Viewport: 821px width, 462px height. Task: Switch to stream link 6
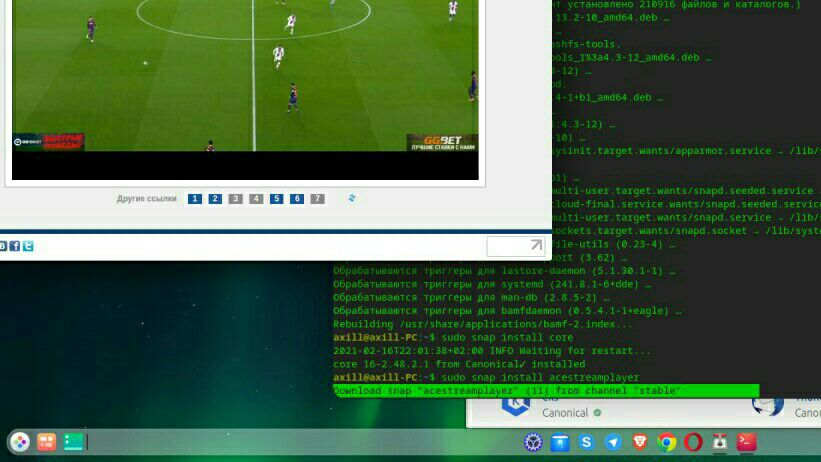coord(297,199)
